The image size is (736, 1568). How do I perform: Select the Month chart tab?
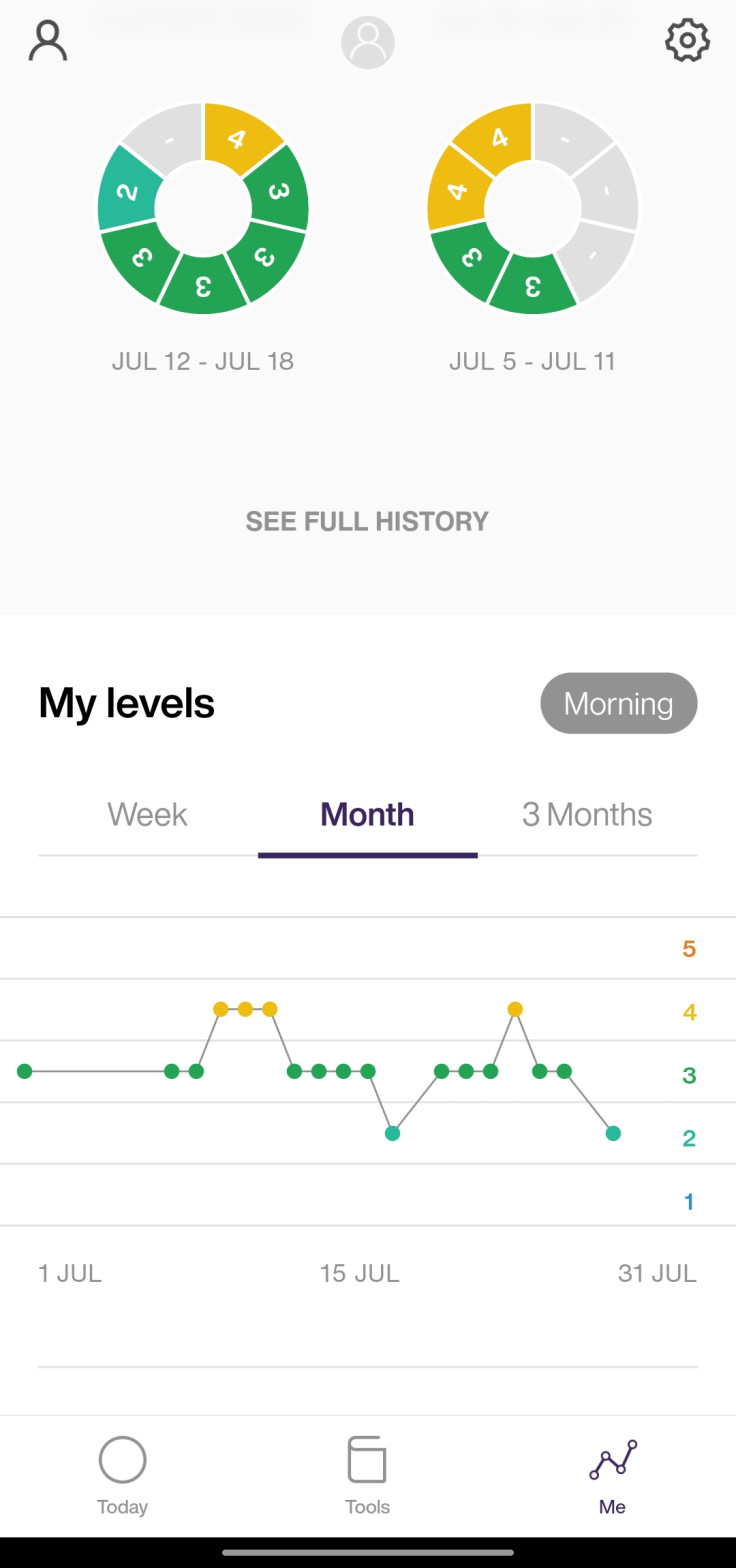pyautogui.click(x=367, y=814)
